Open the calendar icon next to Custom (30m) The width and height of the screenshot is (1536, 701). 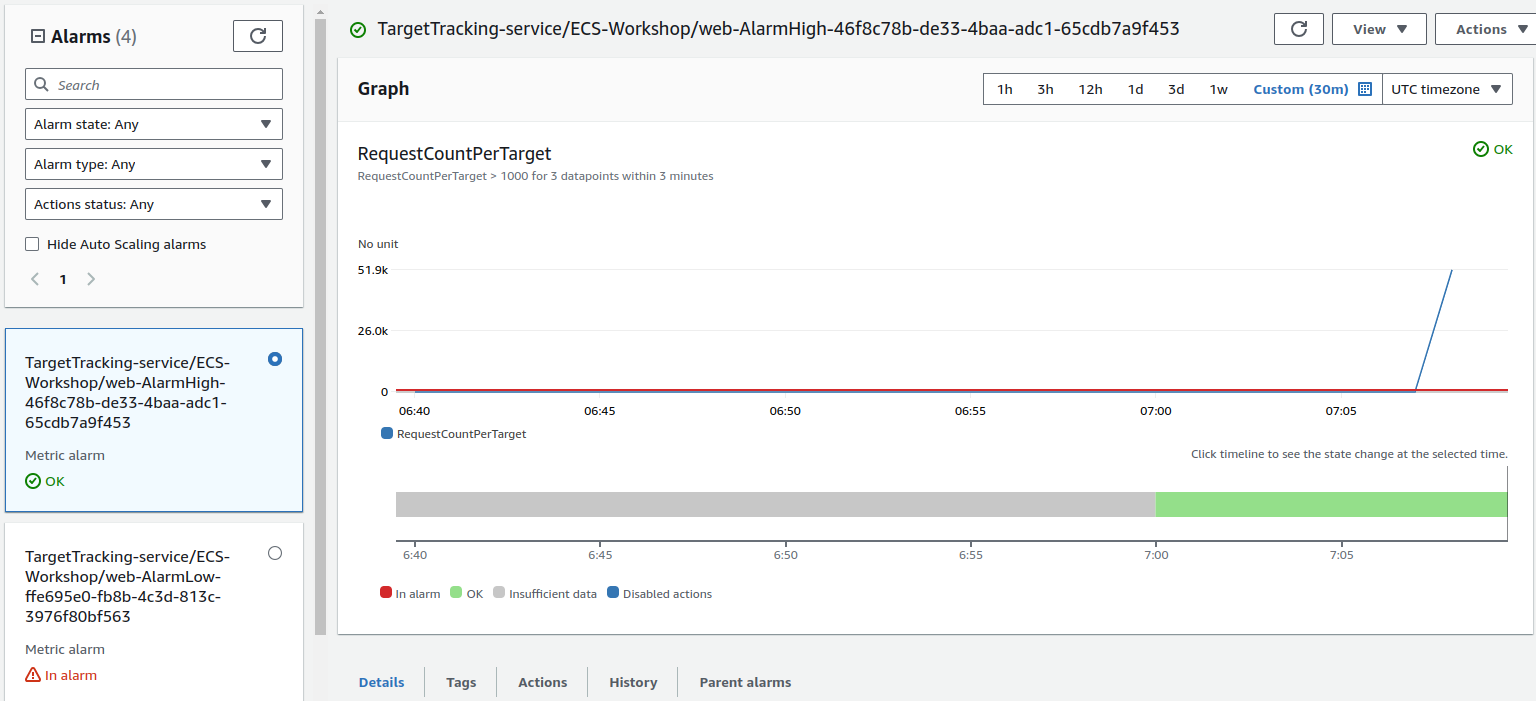click(x=1365, y=89)
